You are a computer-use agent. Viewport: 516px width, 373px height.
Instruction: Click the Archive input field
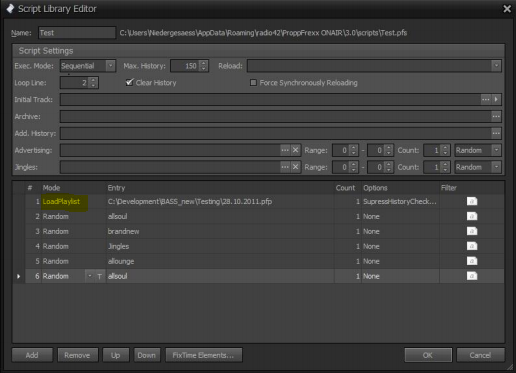coord(276,116)
